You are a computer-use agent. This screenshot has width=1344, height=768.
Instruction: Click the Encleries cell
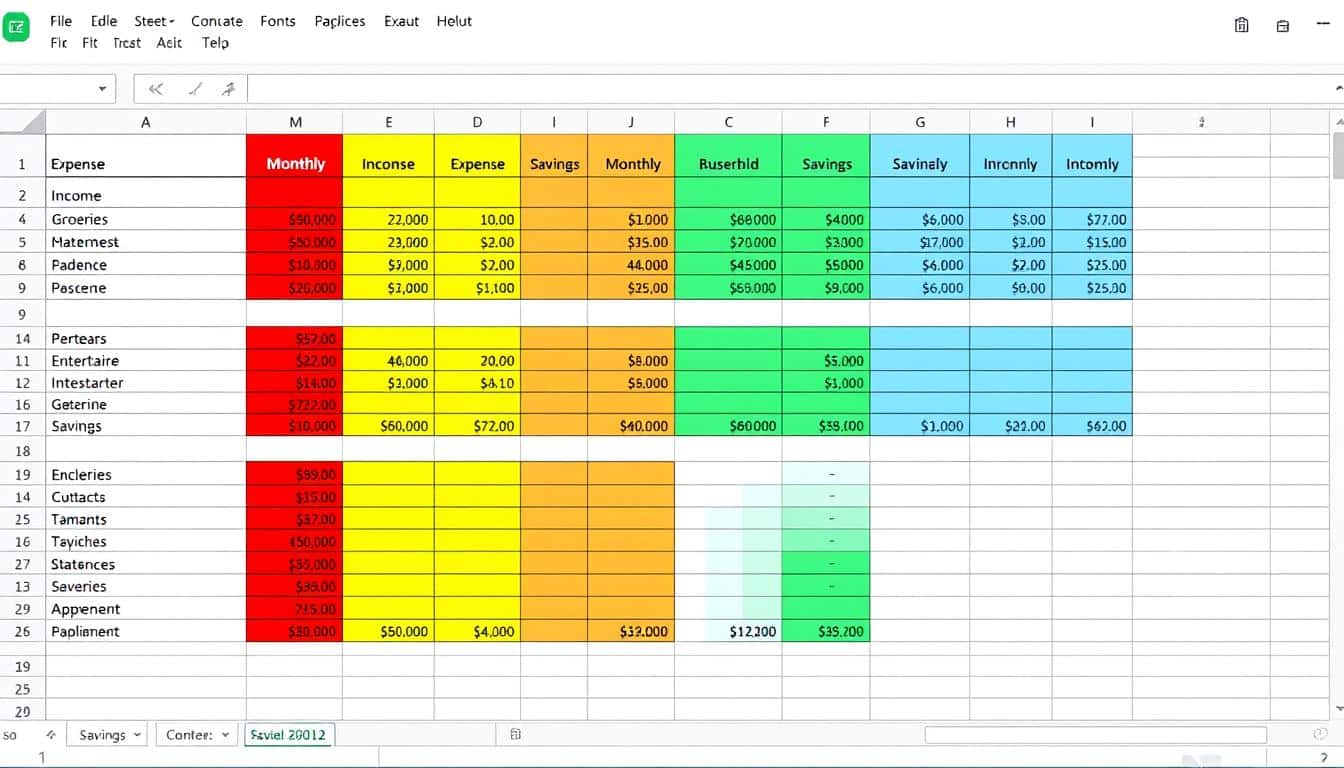coord(146,475)
